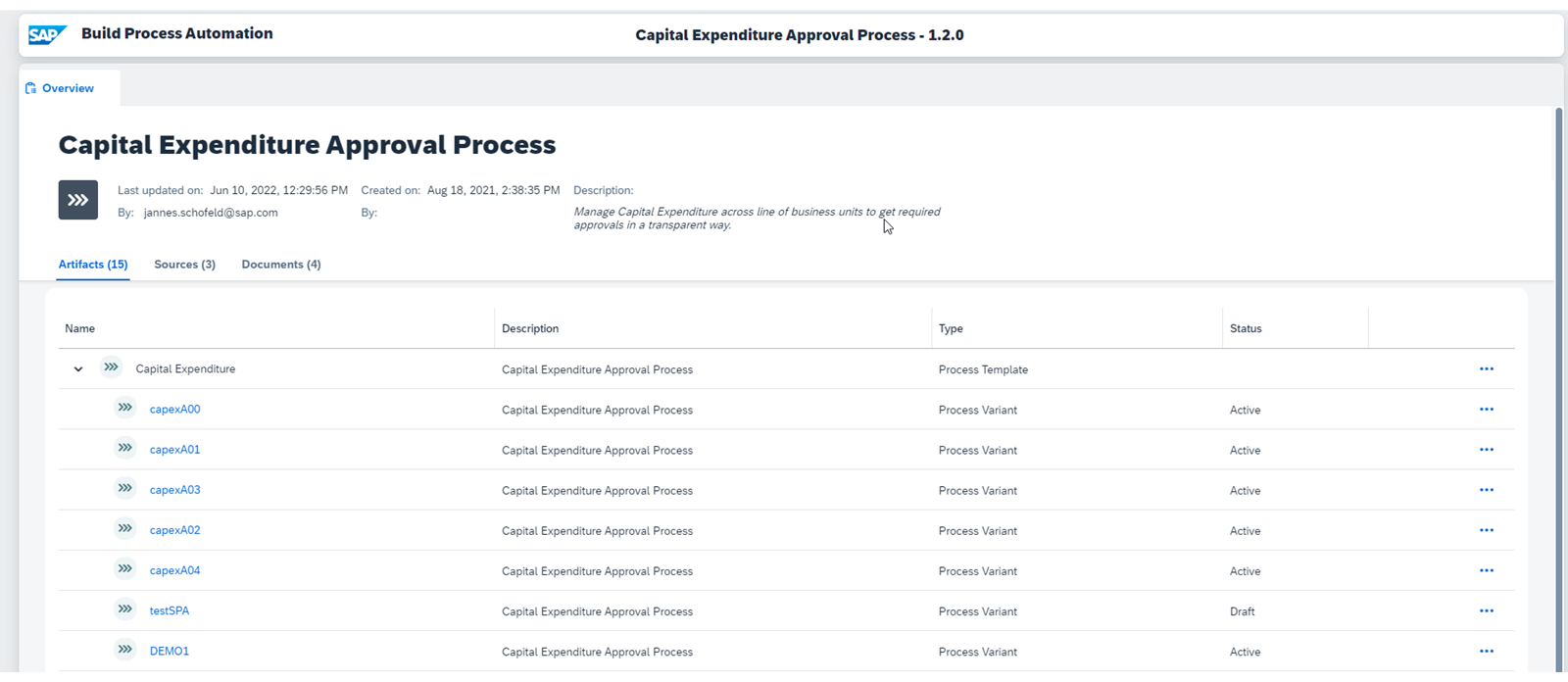
Task: Open more options menu for capexA00 row
Action: pos(1487,410)
